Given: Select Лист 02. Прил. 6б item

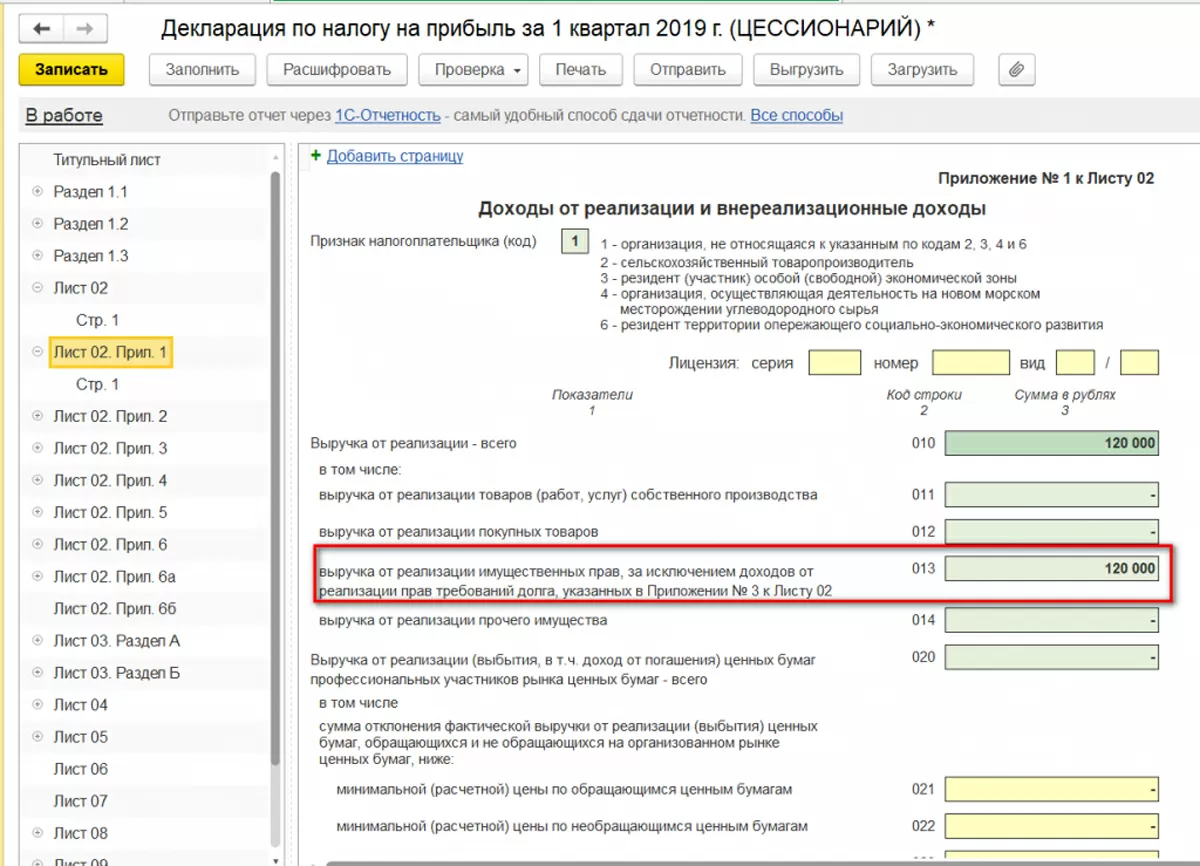Looking at the screenshot, I should [x=115, y=609].
